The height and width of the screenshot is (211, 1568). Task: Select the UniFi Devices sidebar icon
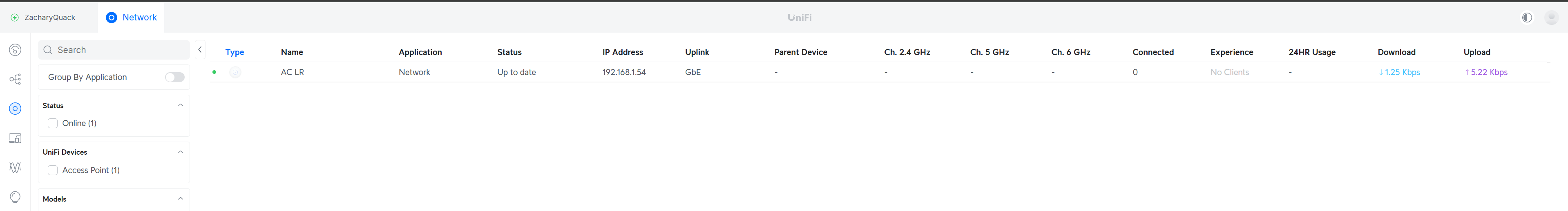coord(15,109)
